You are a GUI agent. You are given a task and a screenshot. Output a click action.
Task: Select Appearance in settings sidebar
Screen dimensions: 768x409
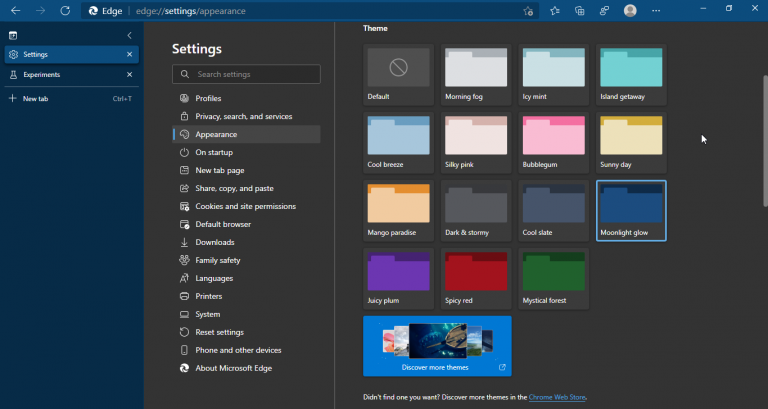pos(246,134)
